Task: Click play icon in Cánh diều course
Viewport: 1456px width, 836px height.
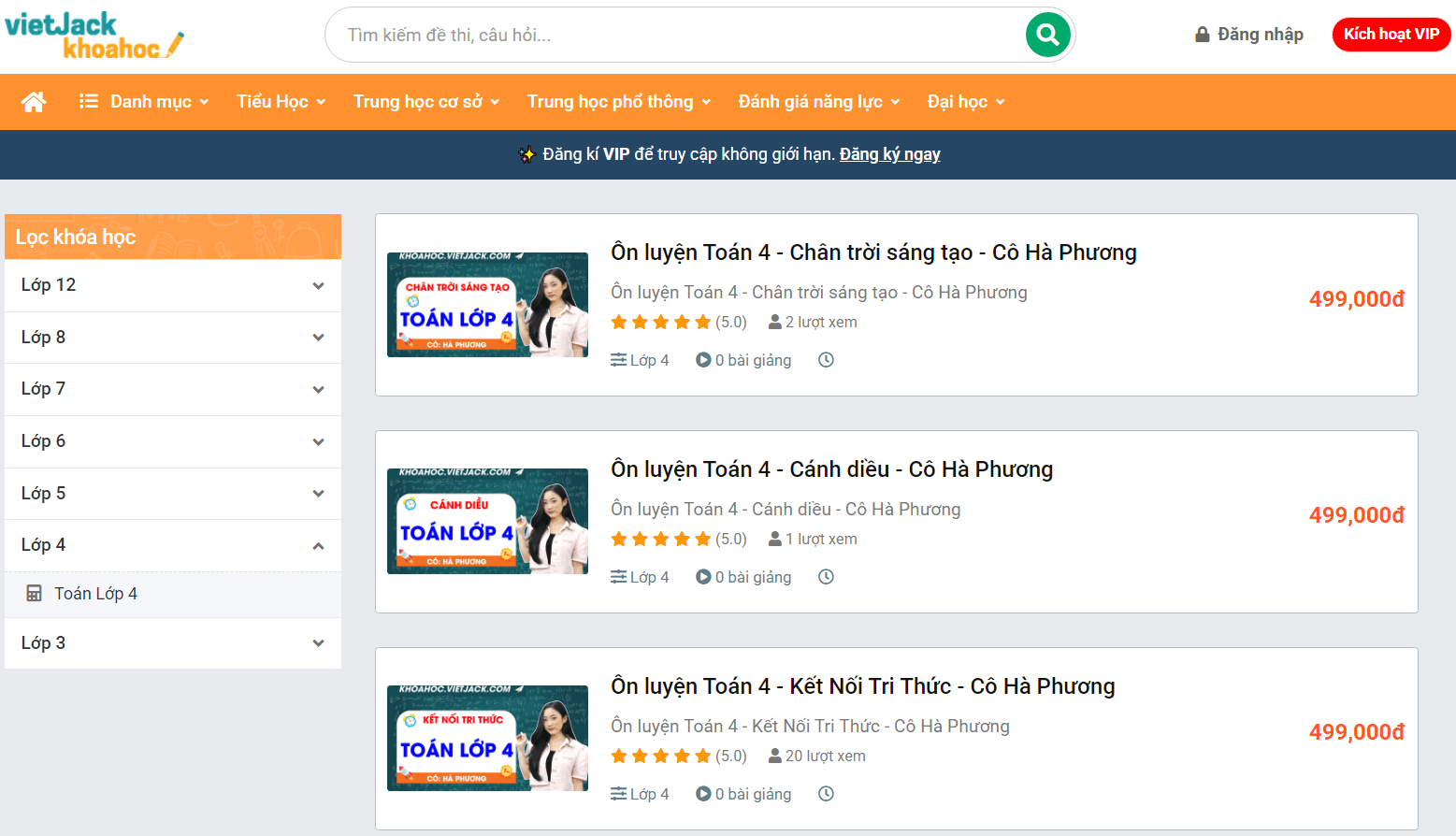Action: point(703,577)
